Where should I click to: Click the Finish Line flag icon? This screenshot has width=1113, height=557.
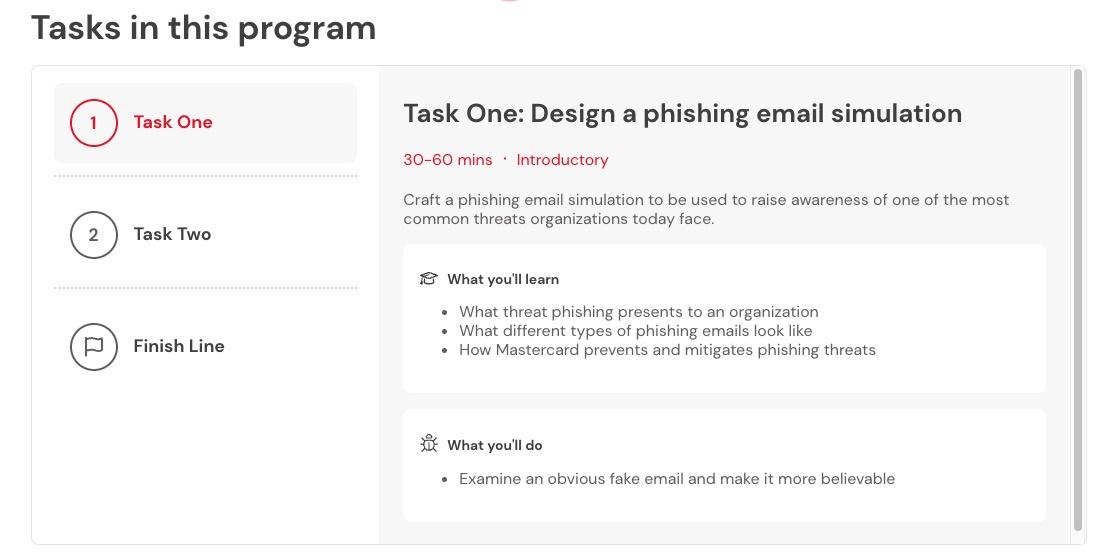(x=93, y=347)
